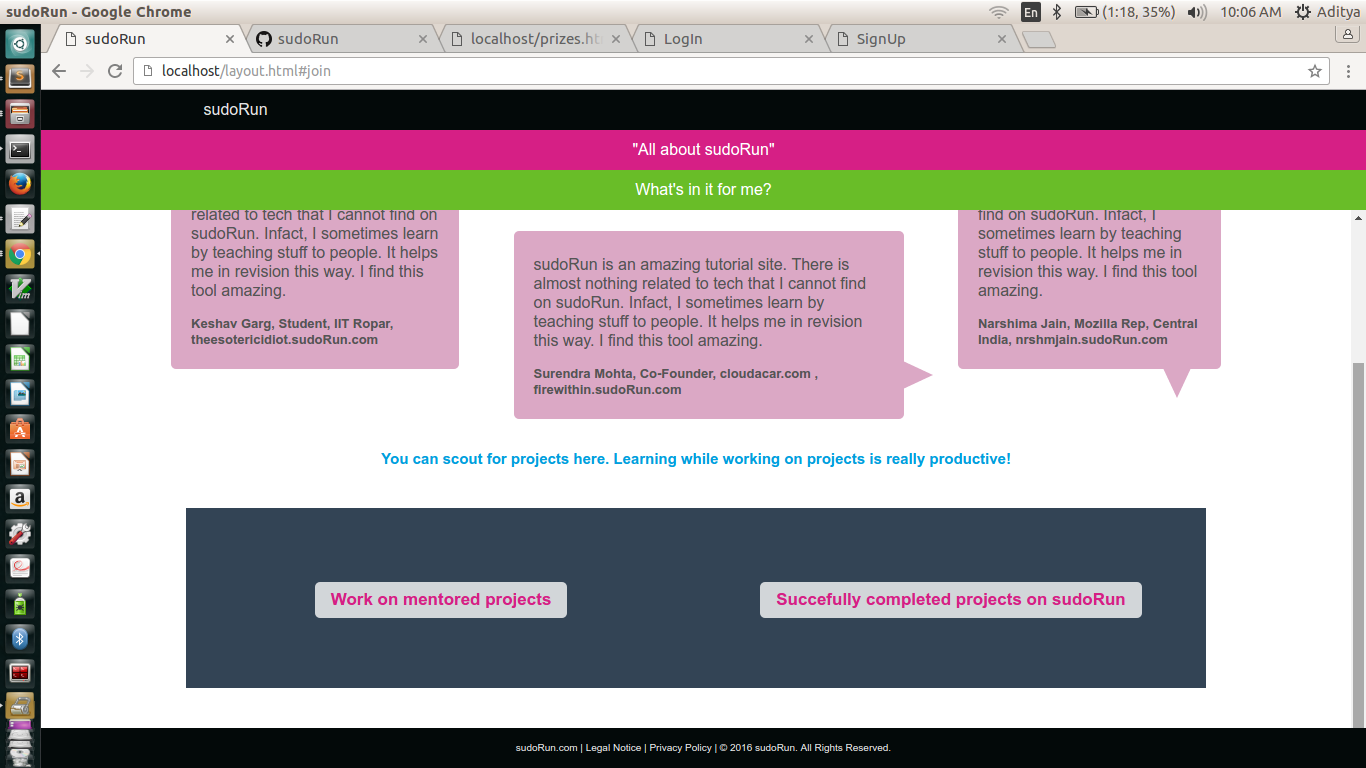Close the GitHub sudoRun tab
This screenshot has height=768, width=1366.
pos(423,39)
